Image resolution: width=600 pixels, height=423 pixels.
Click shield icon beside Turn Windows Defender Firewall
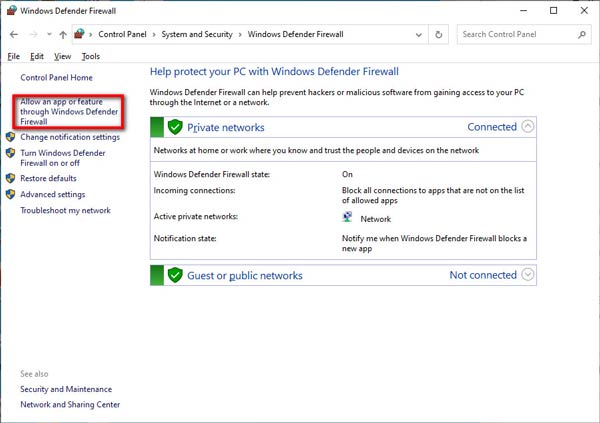(10, 153)
